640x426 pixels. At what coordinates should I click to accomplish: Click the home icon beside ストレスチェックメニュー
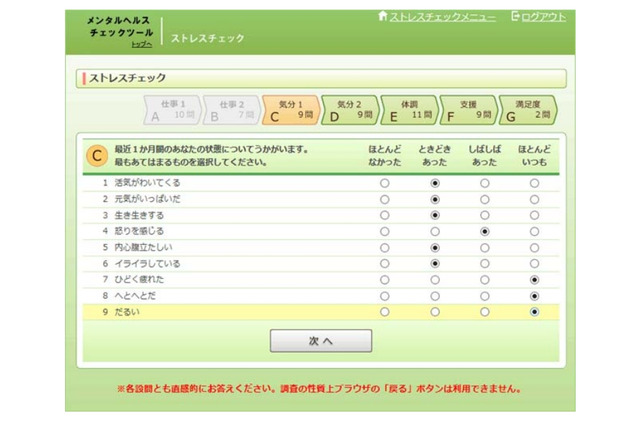click(382, 16)
